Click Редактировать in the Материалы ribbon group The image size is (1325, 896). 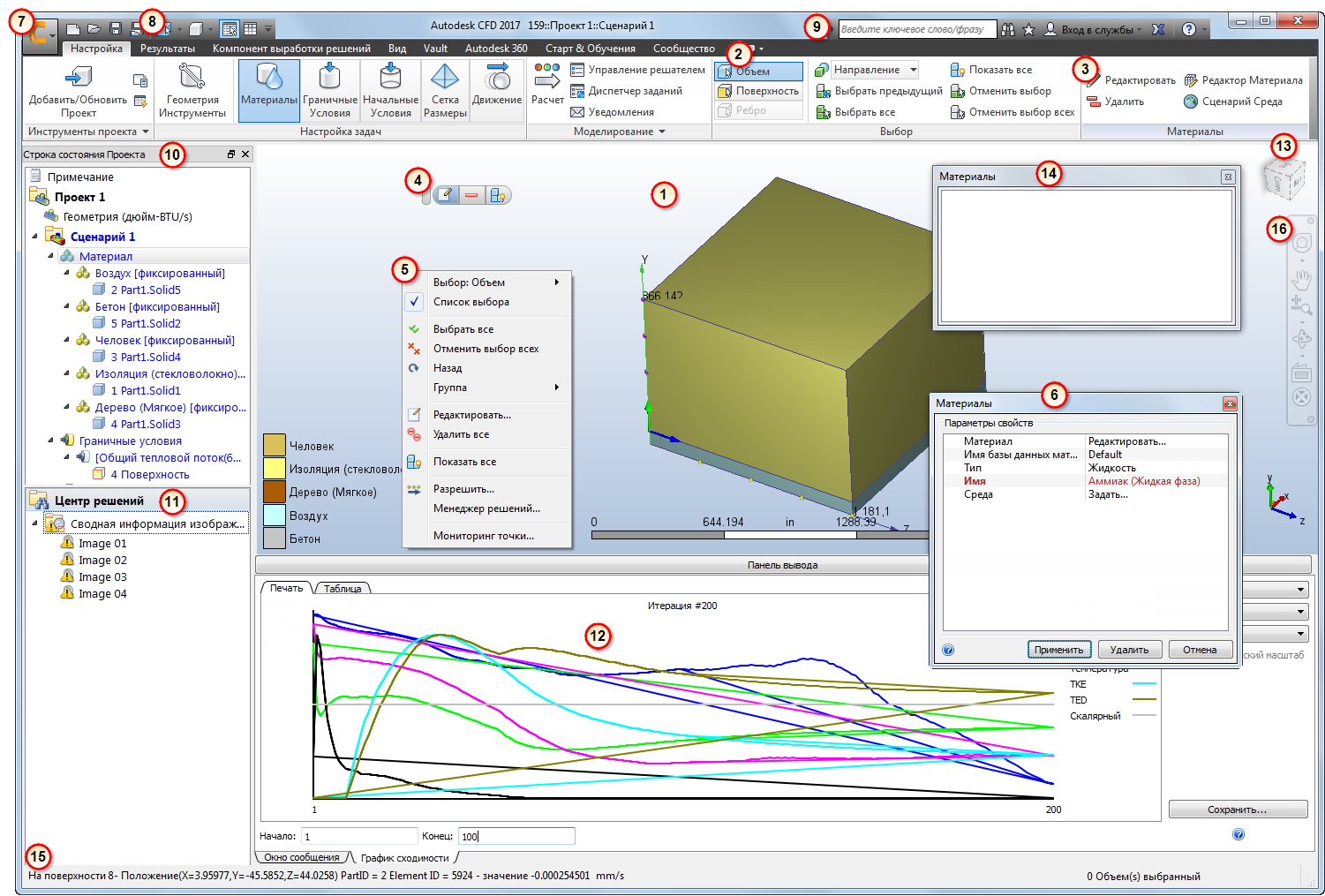(x=1131, y=80)
